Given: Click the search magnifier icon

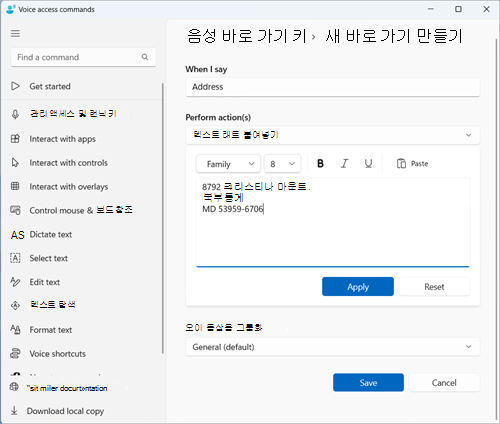Looking at the screenshot, I should coord(145,57).
